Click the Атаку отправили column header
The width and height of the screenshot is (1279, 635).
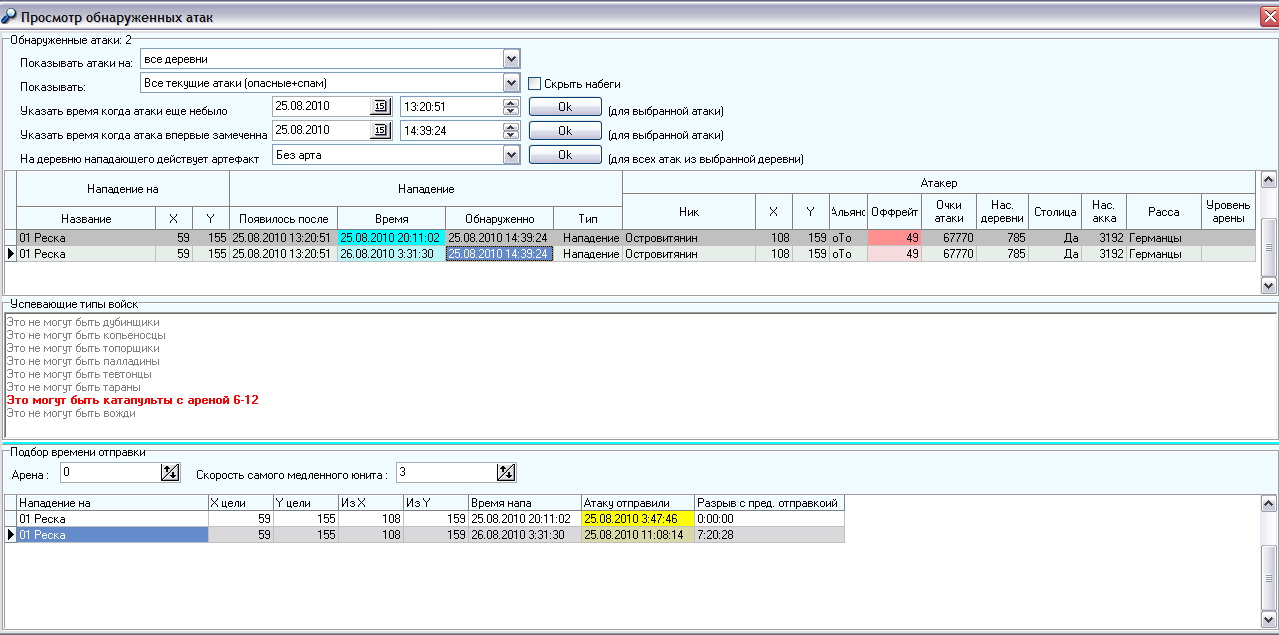638,503
